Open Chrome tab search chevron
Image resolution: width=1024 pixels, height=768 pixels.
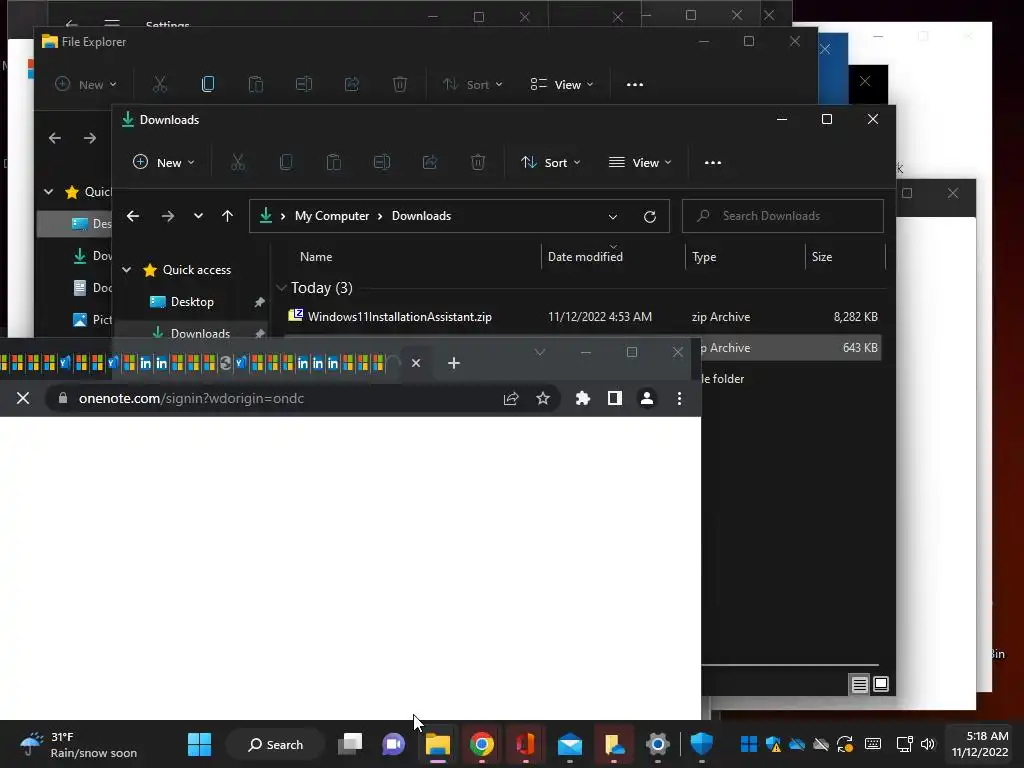[x=539, y=353]
